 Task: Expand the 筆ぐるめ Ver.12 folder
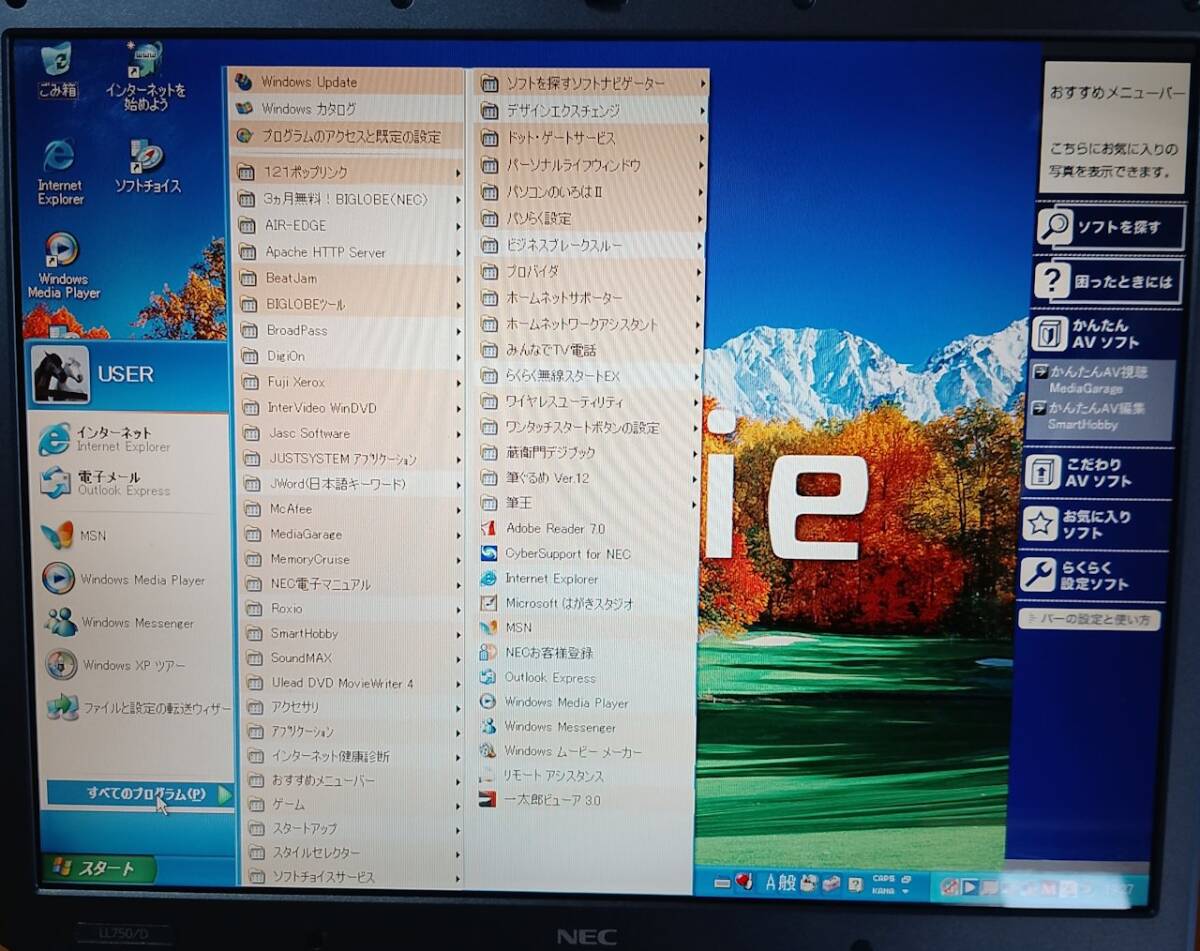587,478
